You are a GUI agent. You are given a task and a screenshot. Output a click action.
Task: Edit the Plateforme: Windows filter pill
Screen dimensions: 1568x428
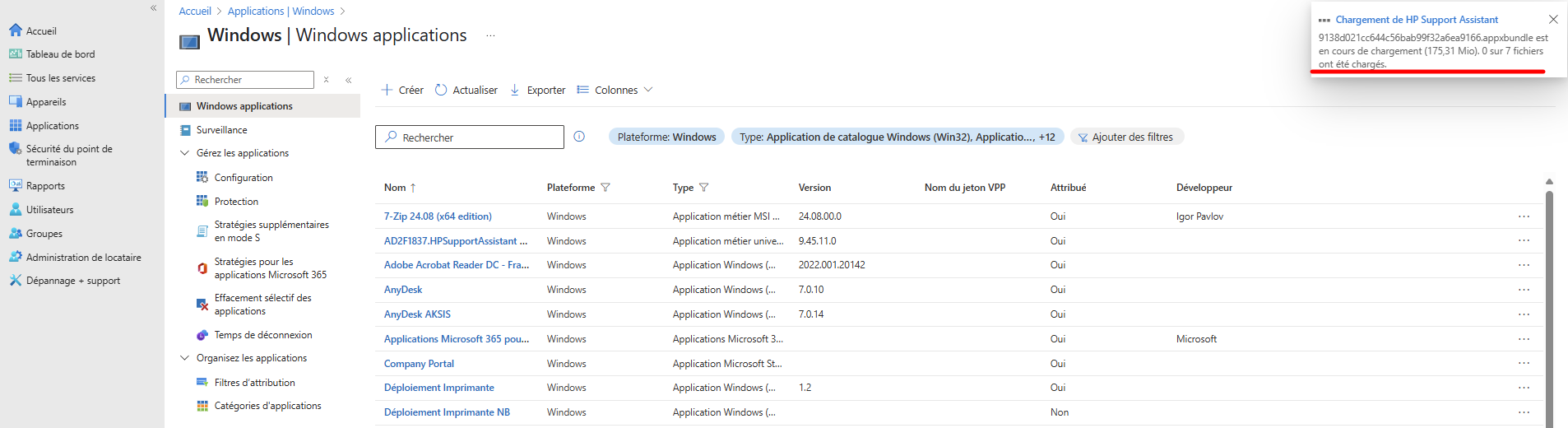click(666, 137)
